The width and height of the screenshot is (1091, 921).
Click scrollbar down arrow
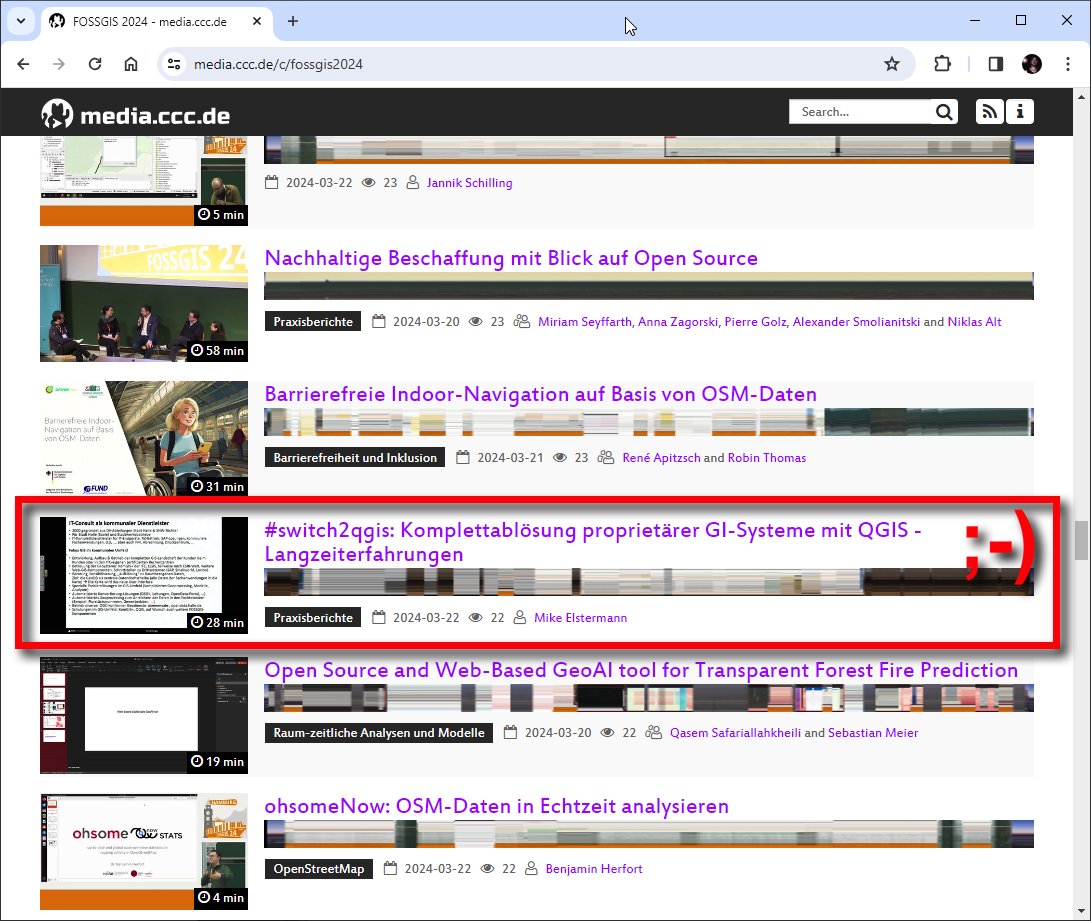tap(1081, 911)
